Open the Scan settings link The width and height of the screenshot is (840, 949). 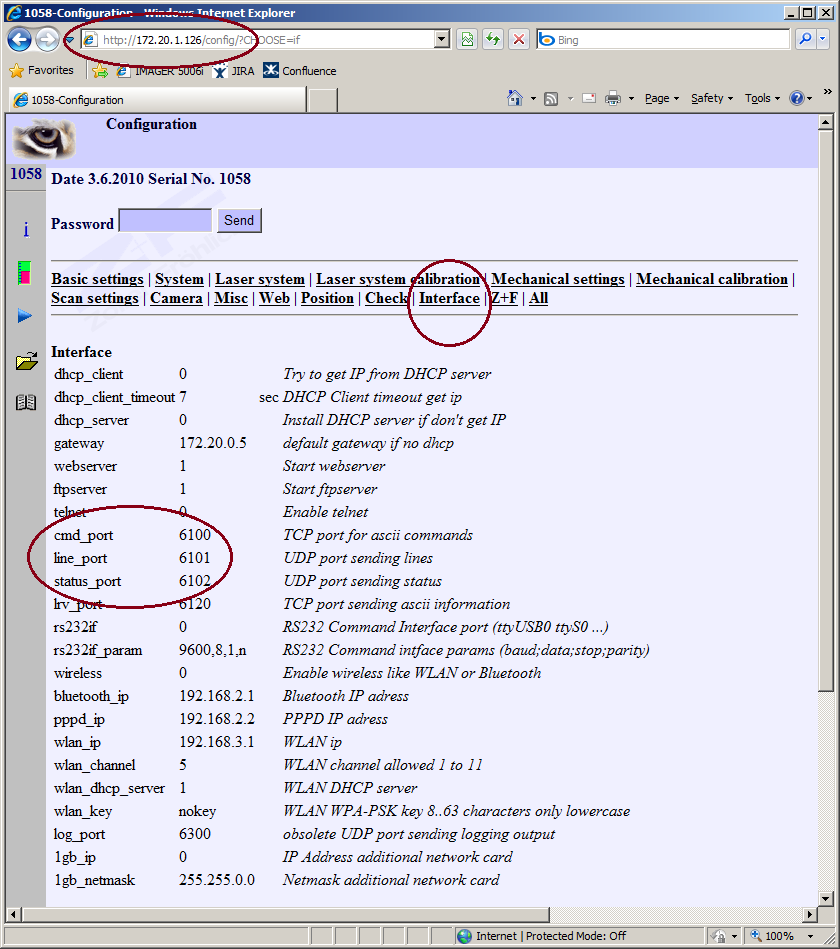[x=95, y=298]
